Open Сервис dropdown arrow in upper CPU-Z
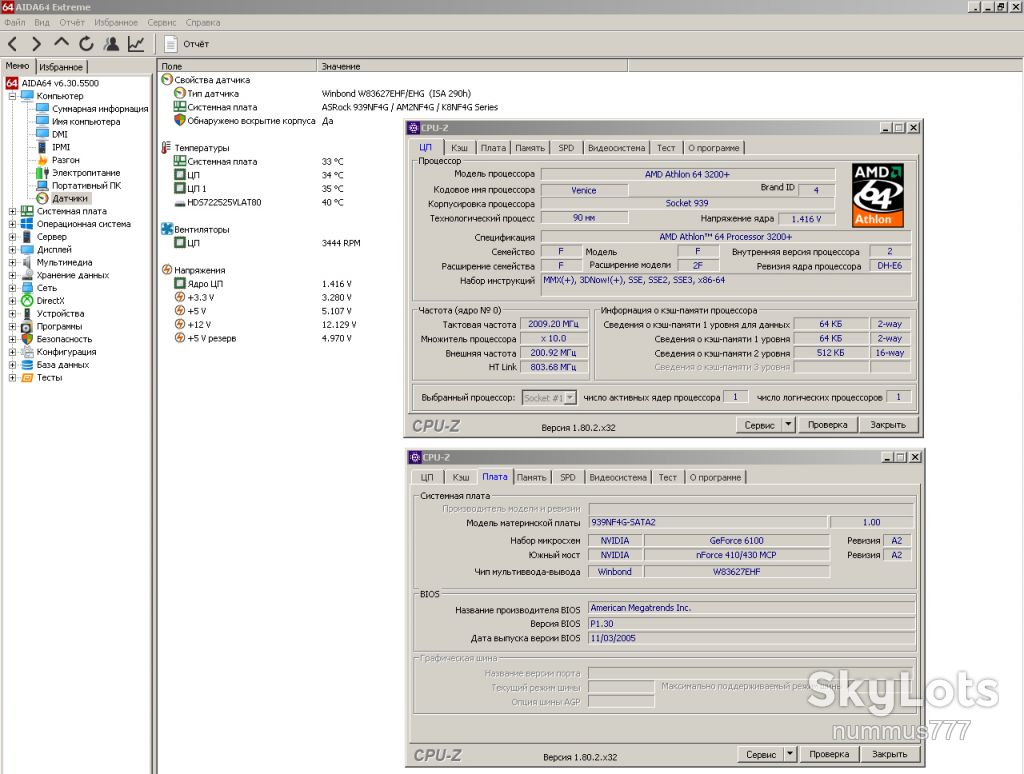Screen dimensions: 1024x774 [788, 425]
